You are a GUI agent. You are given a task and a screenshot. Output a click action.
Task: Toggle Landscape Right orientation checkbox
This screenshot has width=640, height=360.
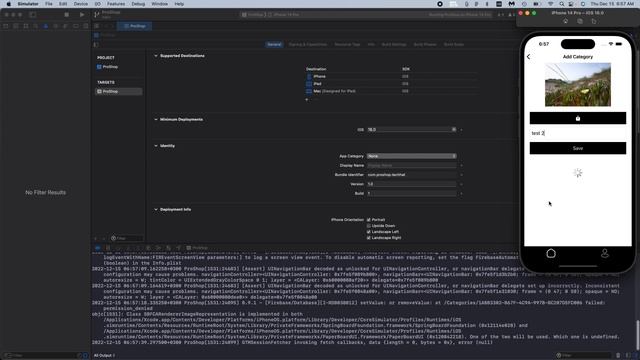click(x=369, y=238)
